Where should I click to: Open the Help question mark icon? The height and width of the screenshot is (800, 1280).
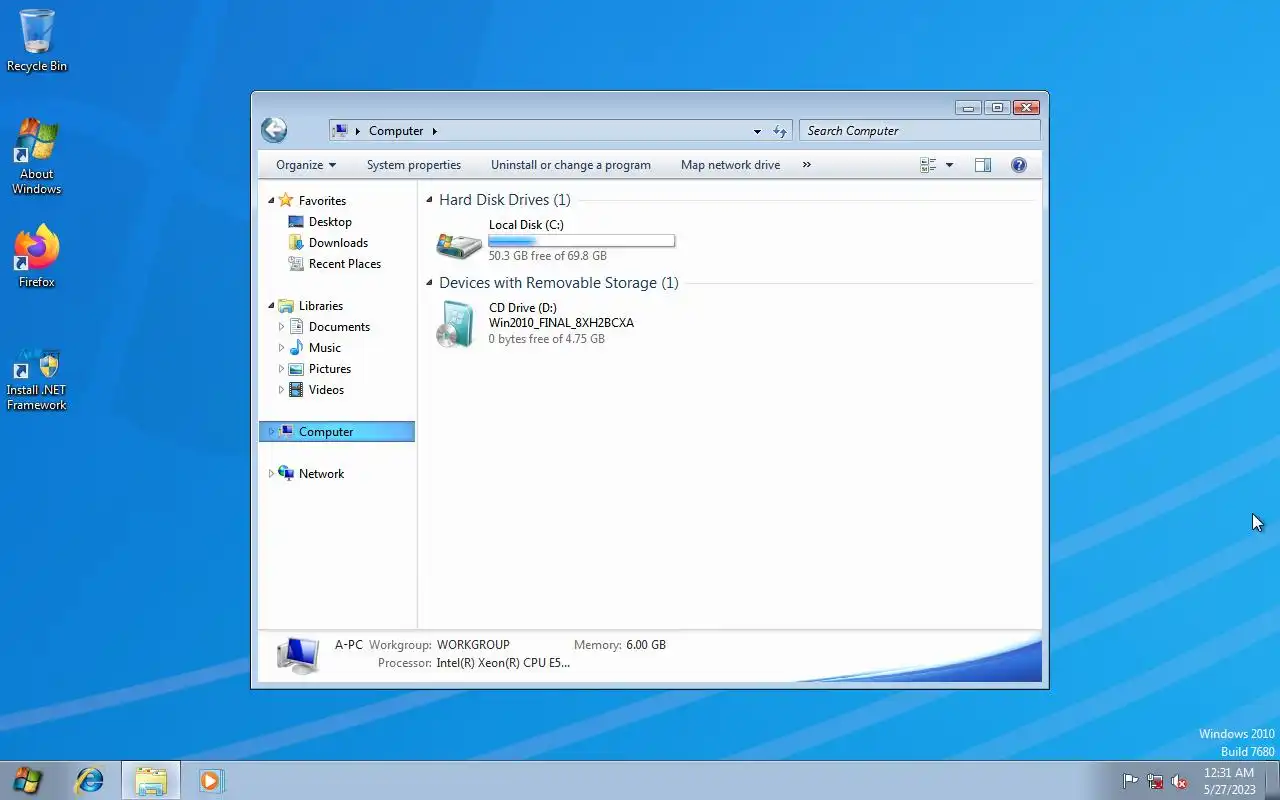tap(1019, 165)
